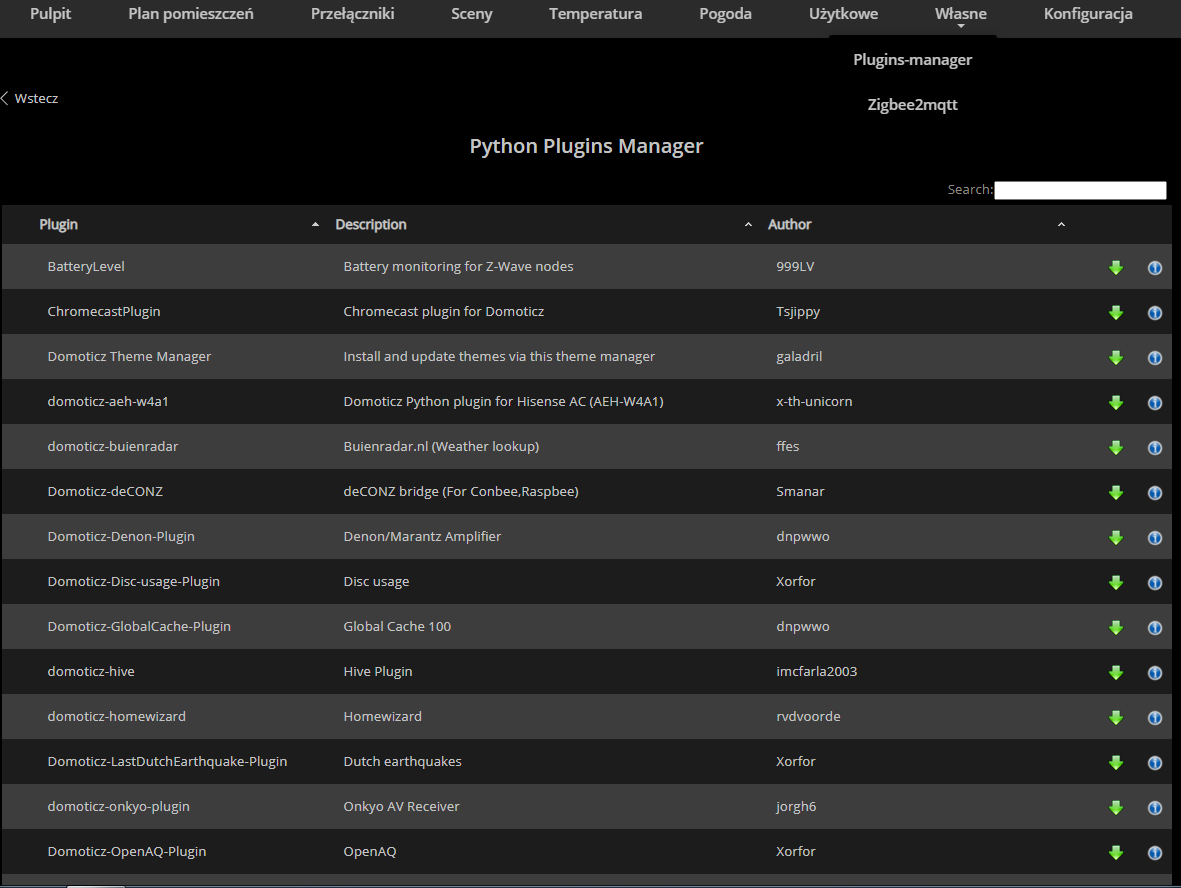The image size is (1181, 888).
Task: Open info for Domoticz-OpenAQ-Plugin
Action: pos(1154,853)
